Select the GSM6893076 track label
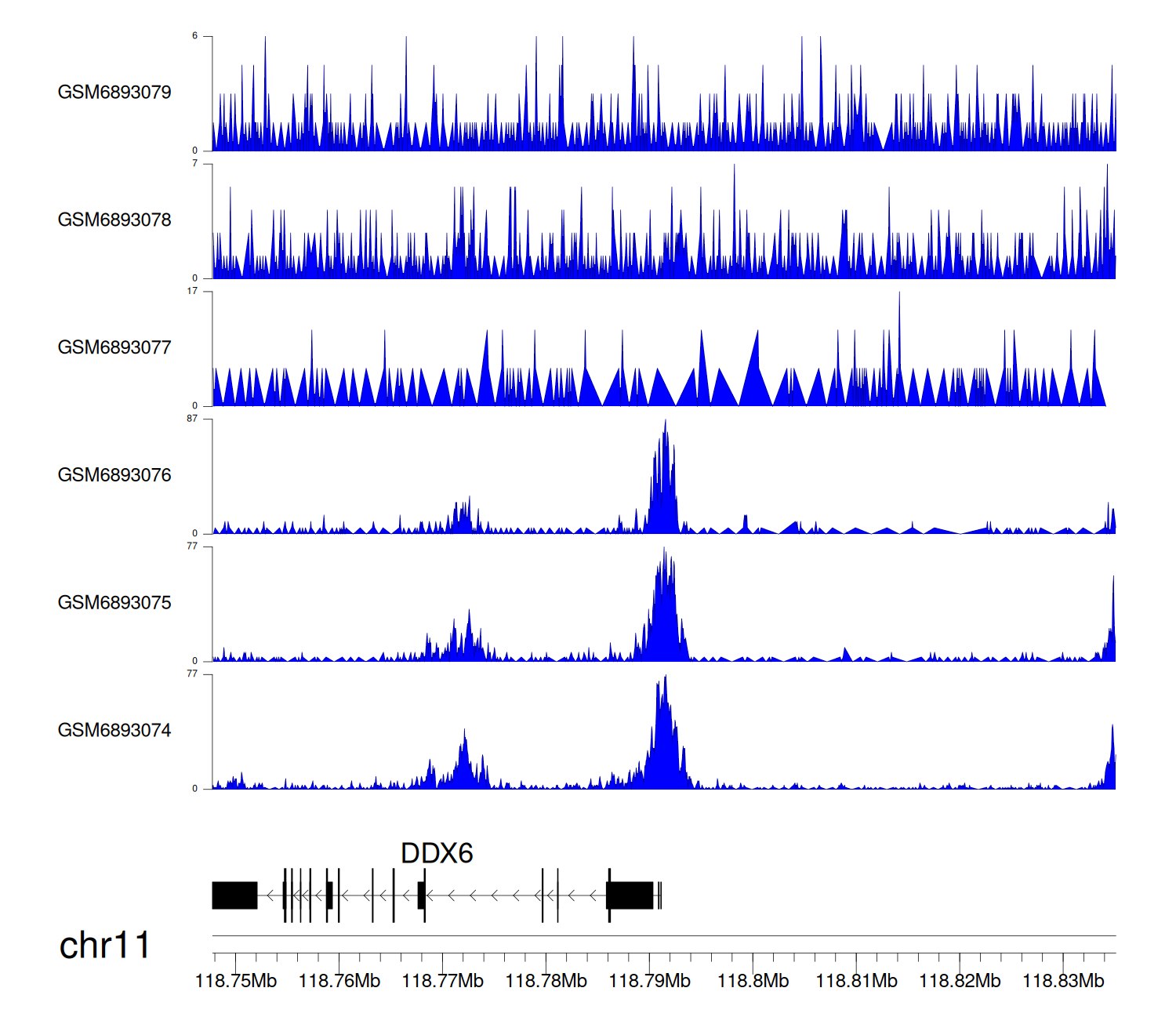The height and width of the screenshot is (1035, 1176). (114, 475)
